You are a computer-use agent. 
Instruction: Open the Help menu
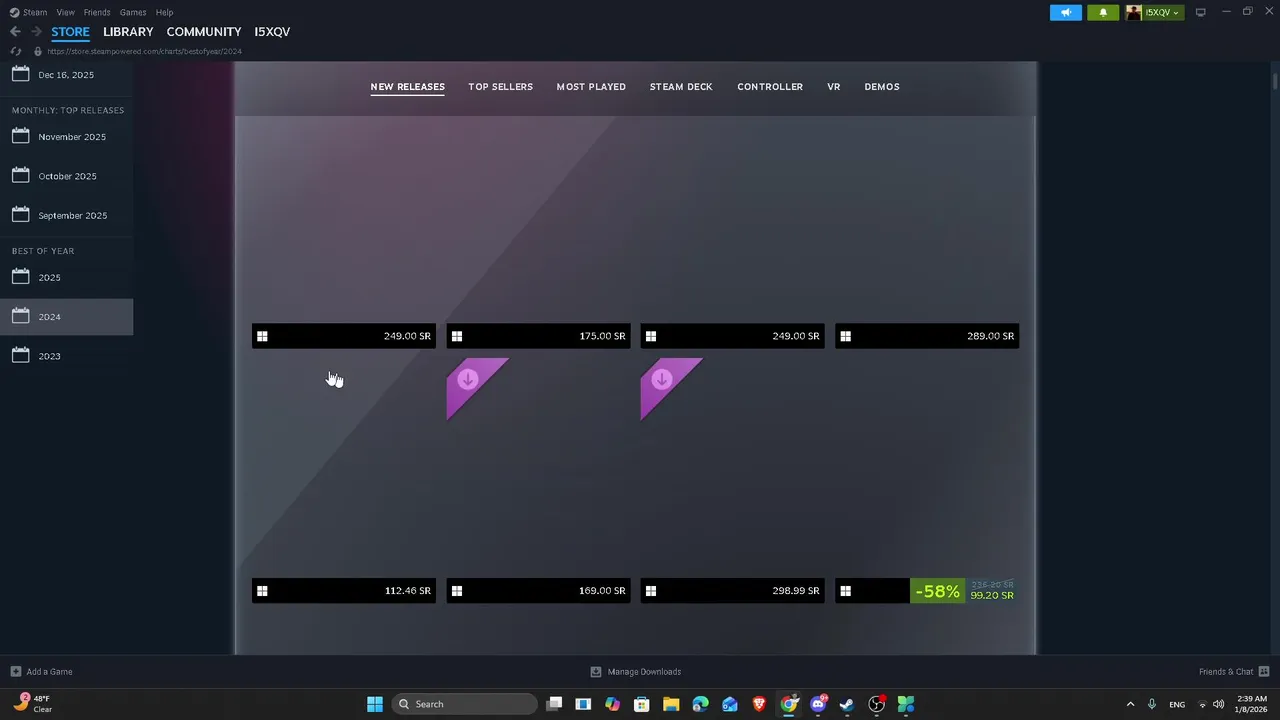click(164, 12)
